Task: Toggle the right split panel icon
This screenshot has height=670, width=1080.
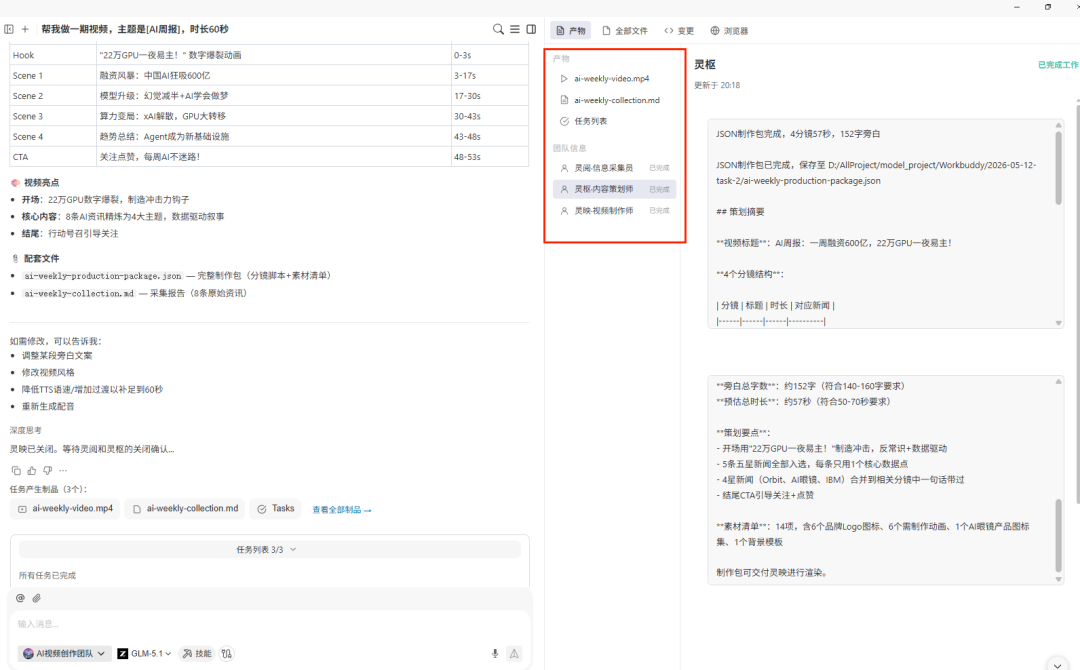Action: (531, 29)
